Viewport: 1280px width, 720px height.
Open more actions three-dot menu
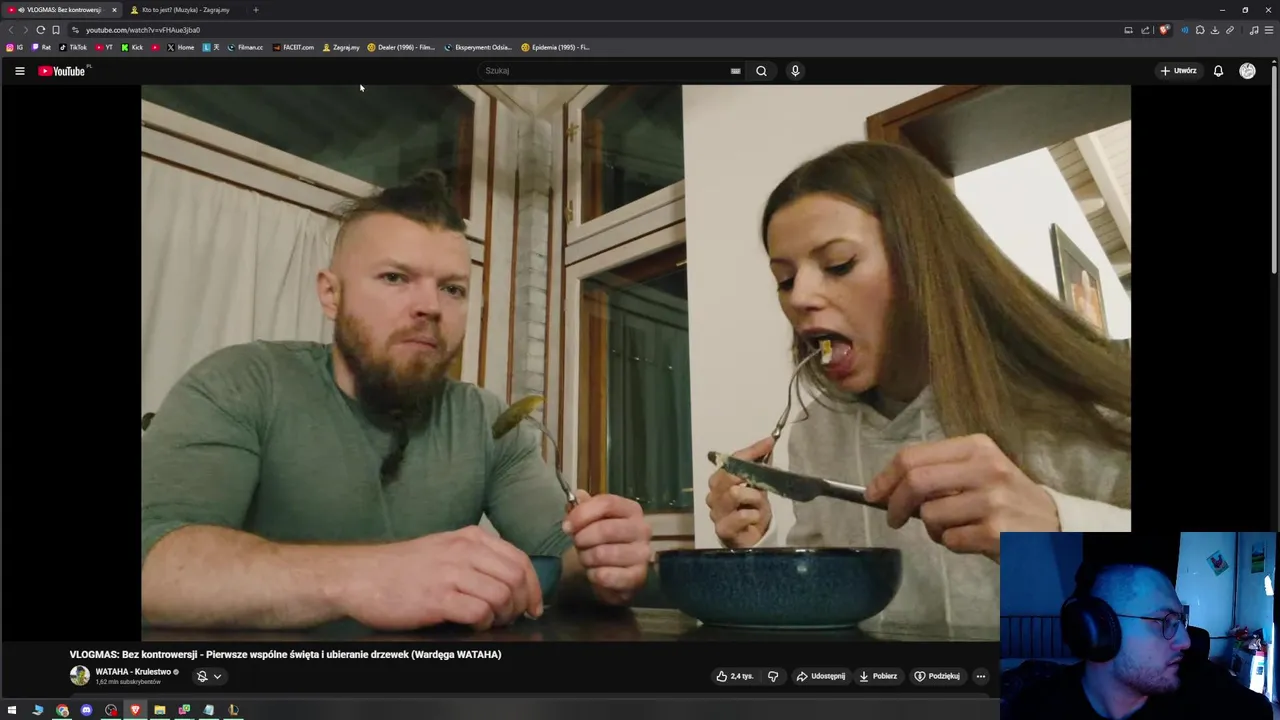click(x=980, y=676)
